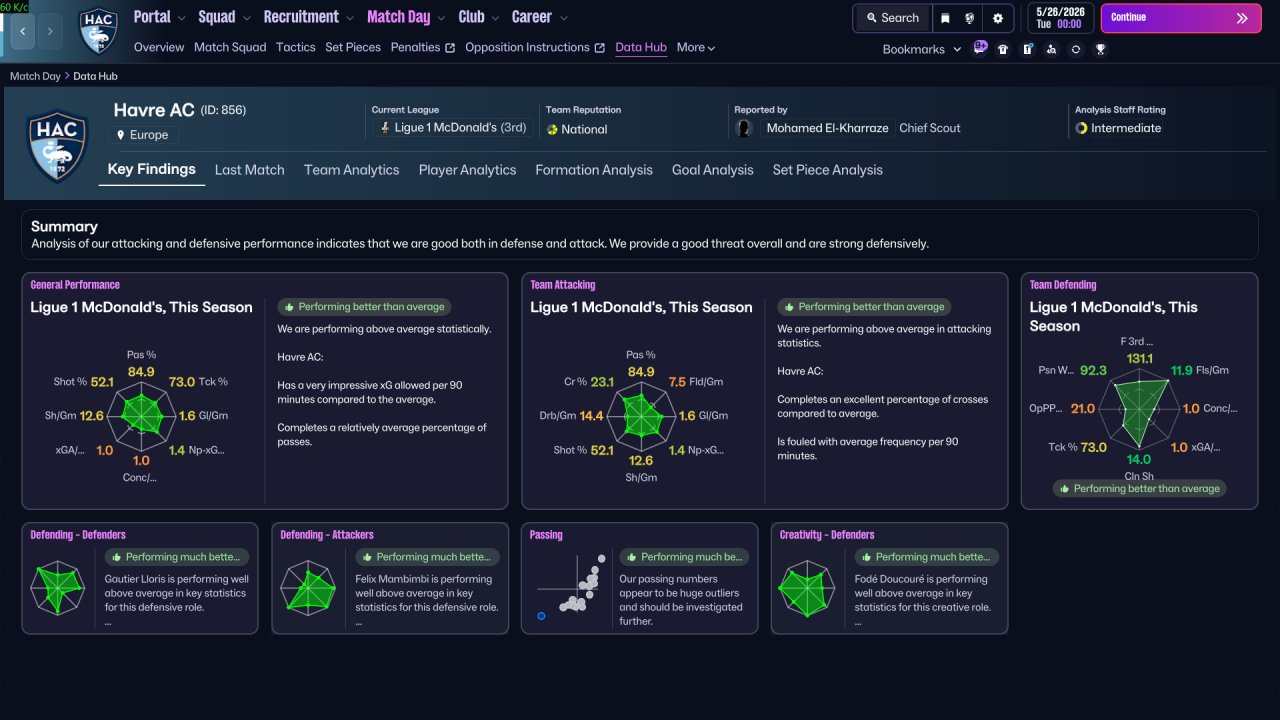Open the Match Squad submenu item

(230, 47)
